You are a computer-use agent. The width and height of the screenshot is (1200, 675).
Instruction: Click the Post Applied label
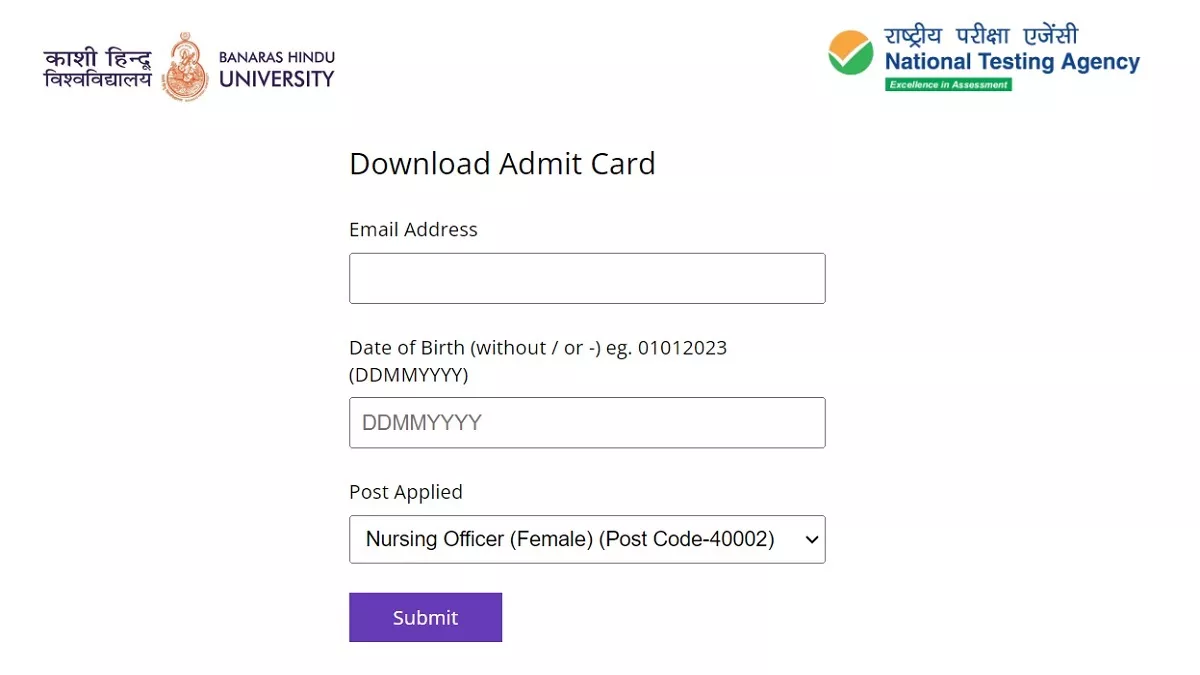point(405,492)
